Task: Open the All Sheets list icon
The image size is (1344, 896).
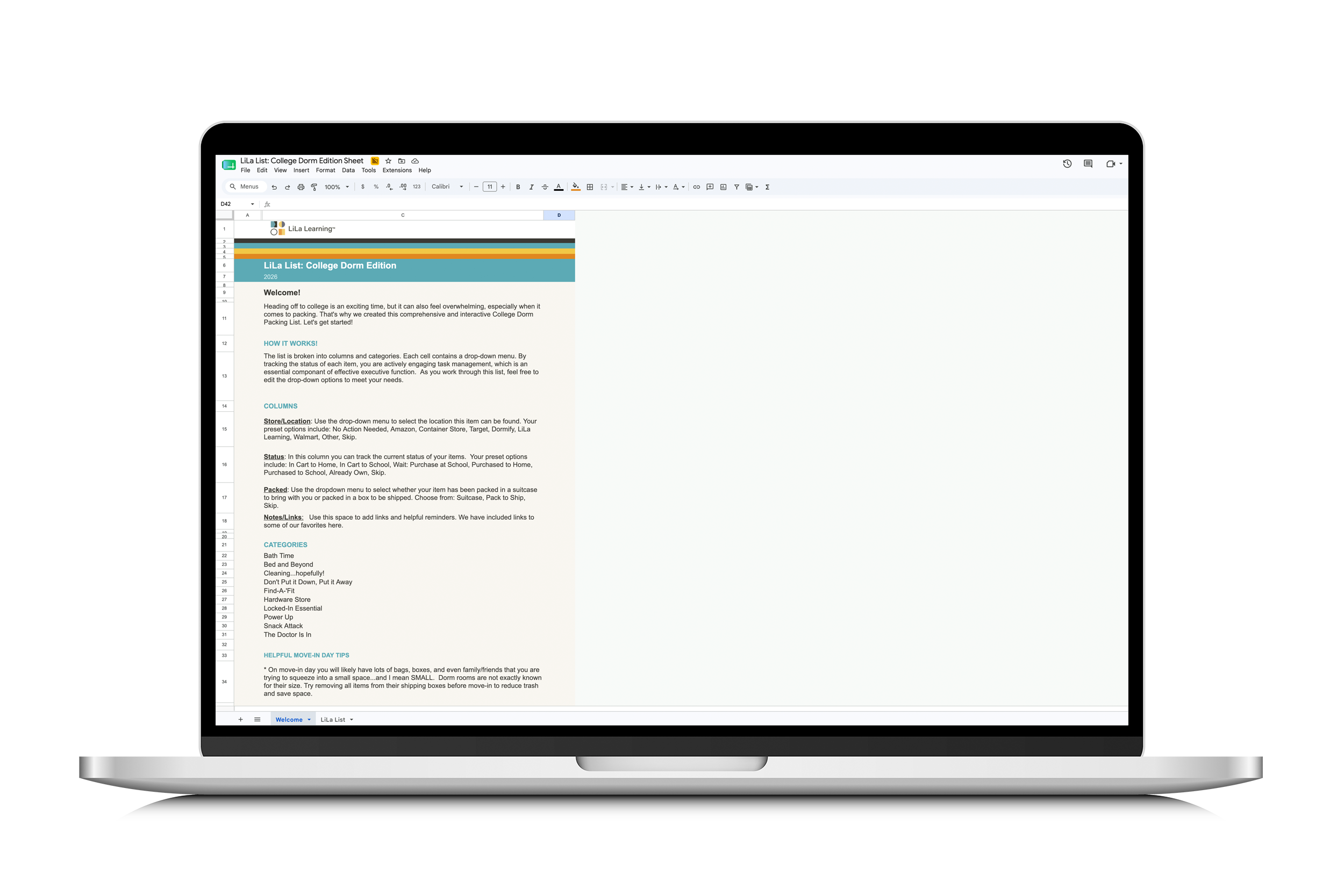Action: [257, 719]
